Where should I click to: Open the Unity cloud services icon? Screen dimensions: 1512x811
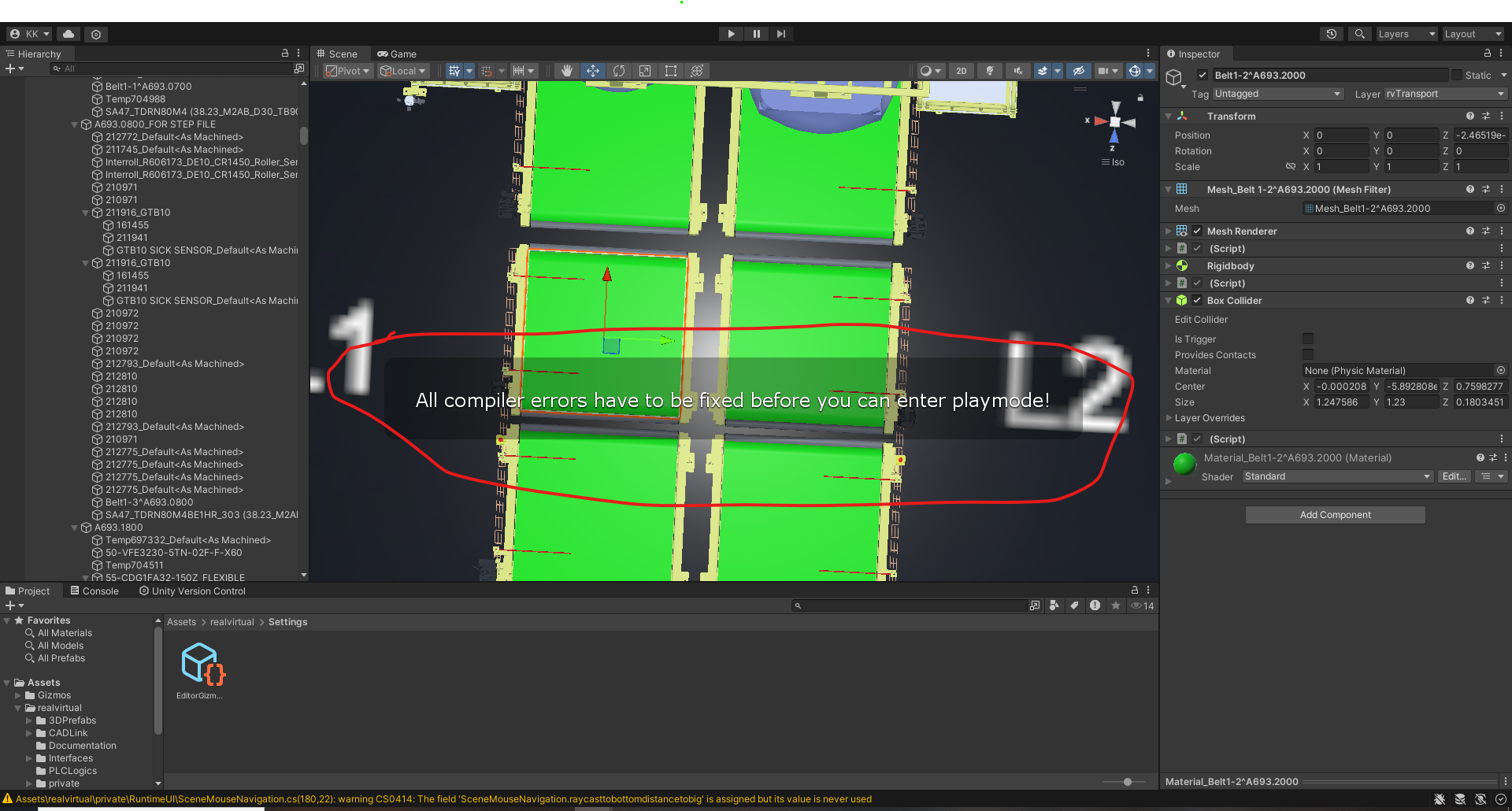(x=69, y=34)
